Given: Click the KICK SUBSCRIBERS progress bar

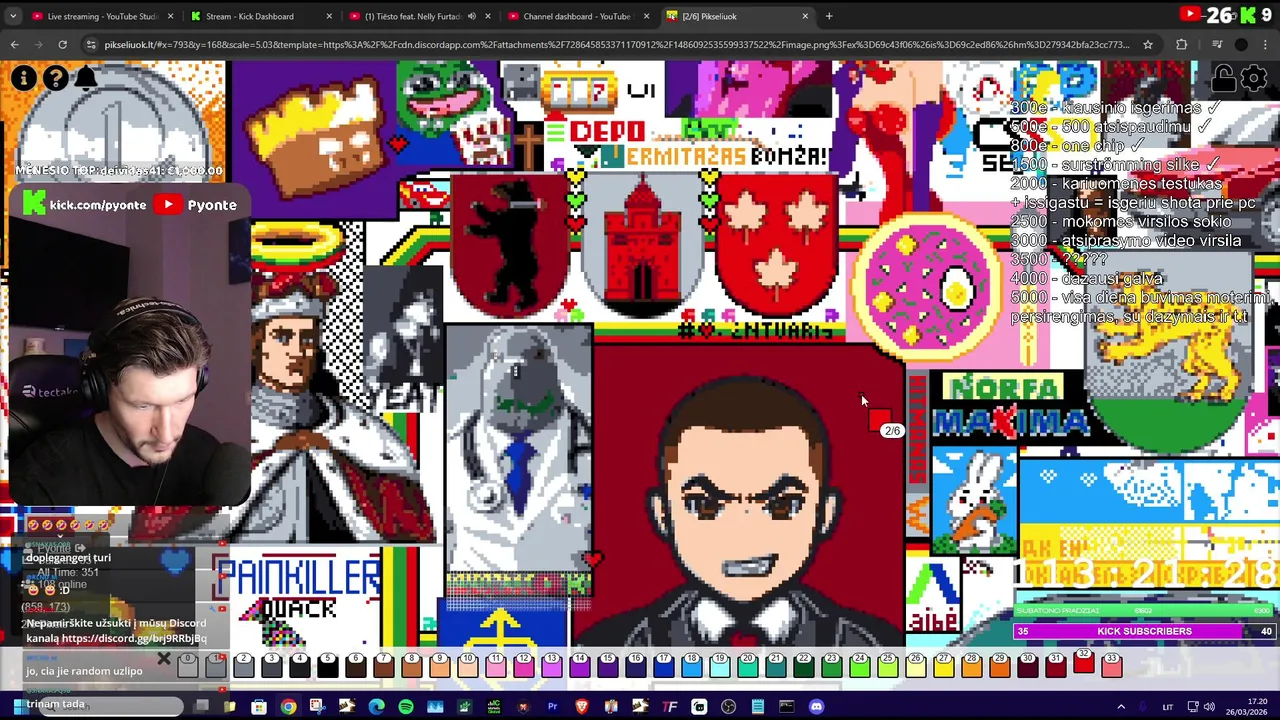Looking at the screenshot, I should [x=1144, y=631].
